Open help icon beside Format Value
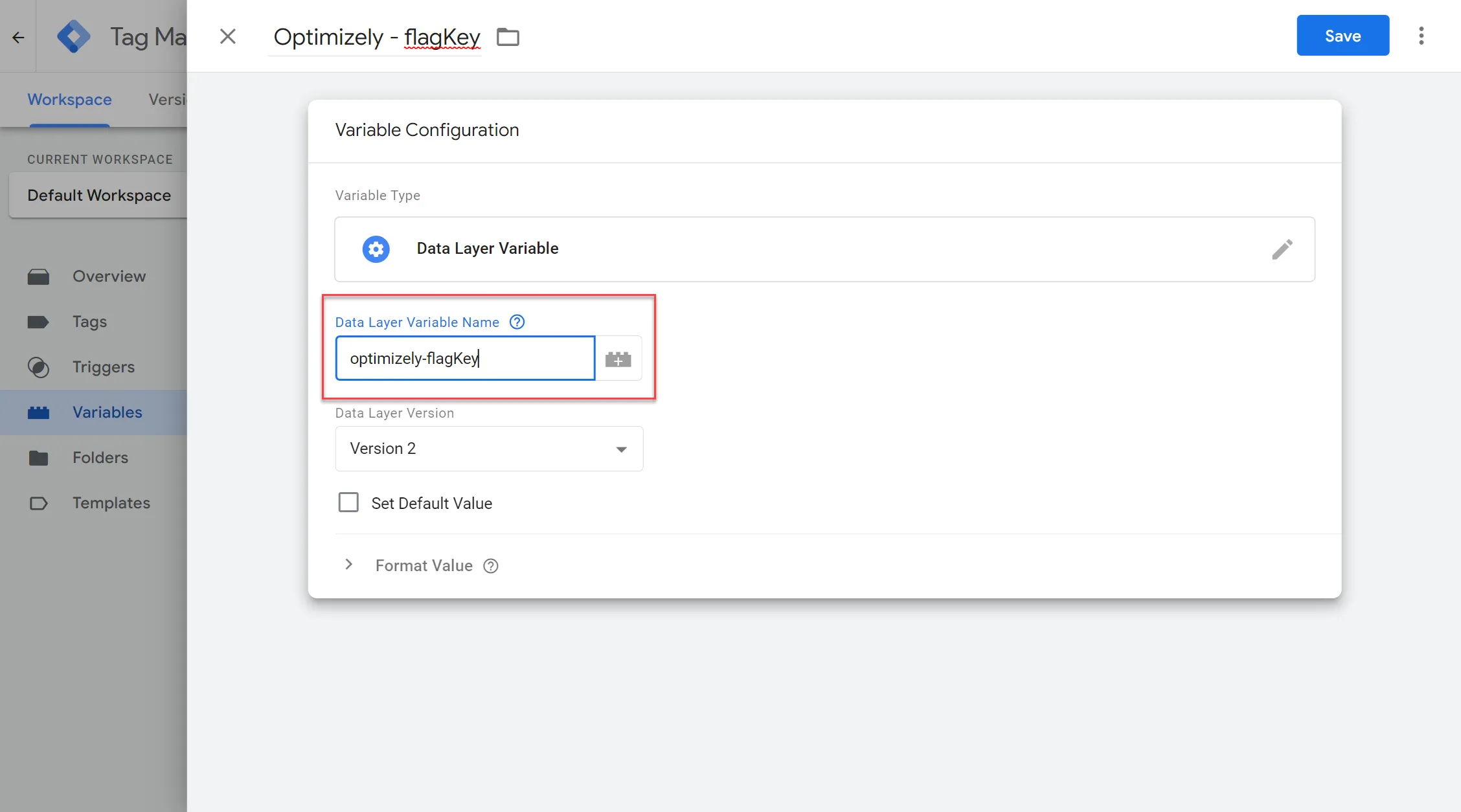 coord(491,566)
